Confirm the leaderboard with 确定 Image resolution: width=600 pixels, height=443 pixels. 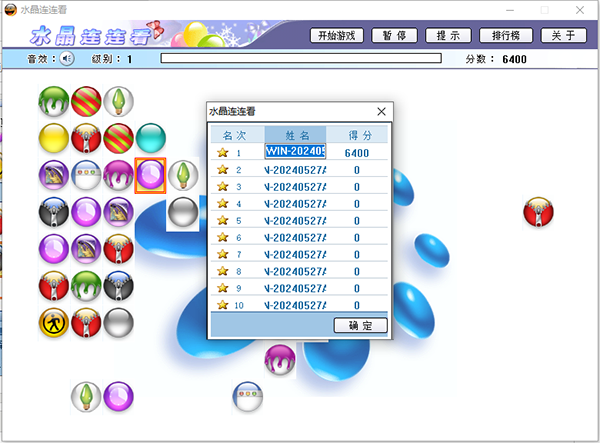(x=360, y=326)
